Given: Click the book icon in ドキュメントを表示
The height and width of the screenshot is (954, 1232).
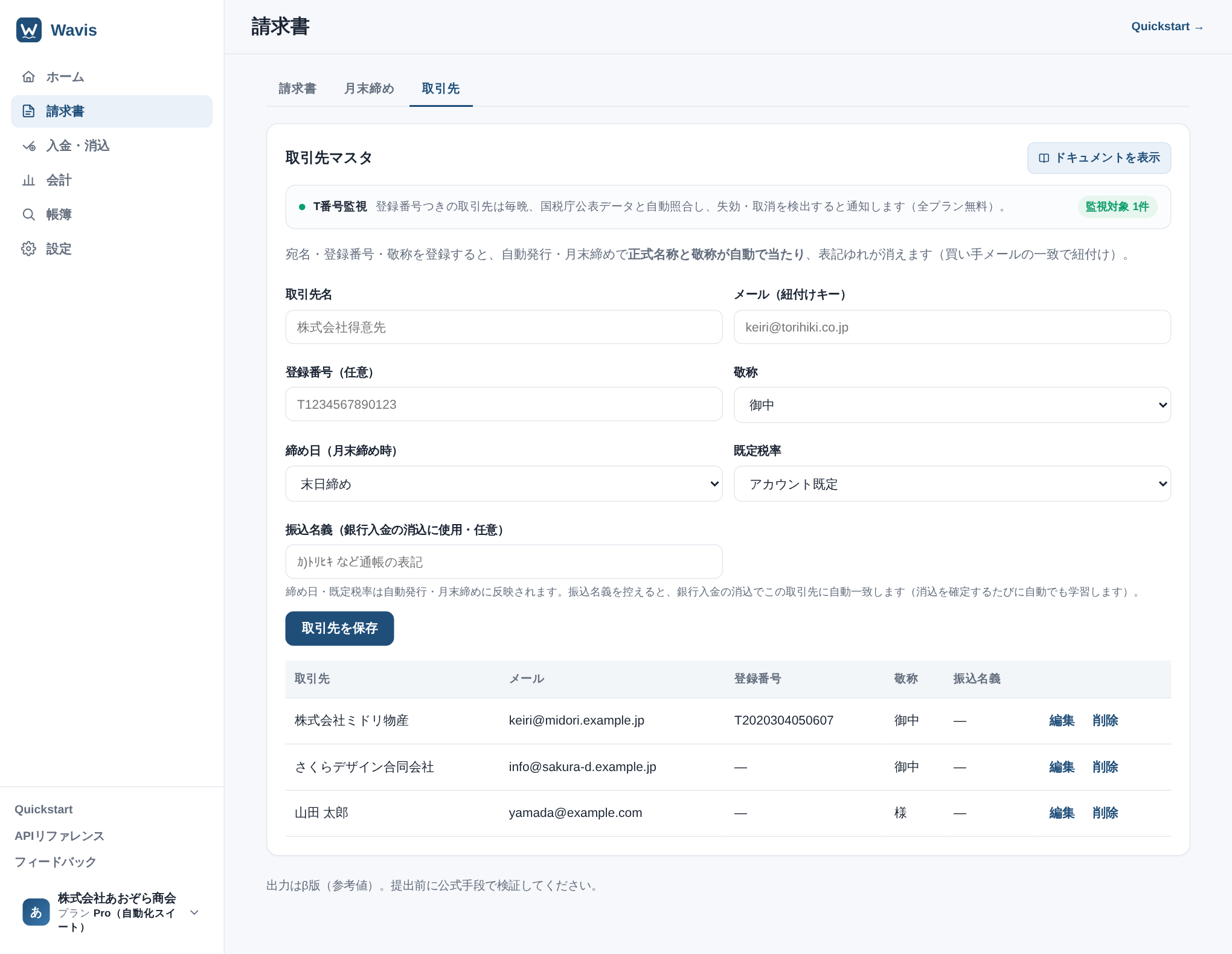Looking at the screenshot, I should point(1044,158).
